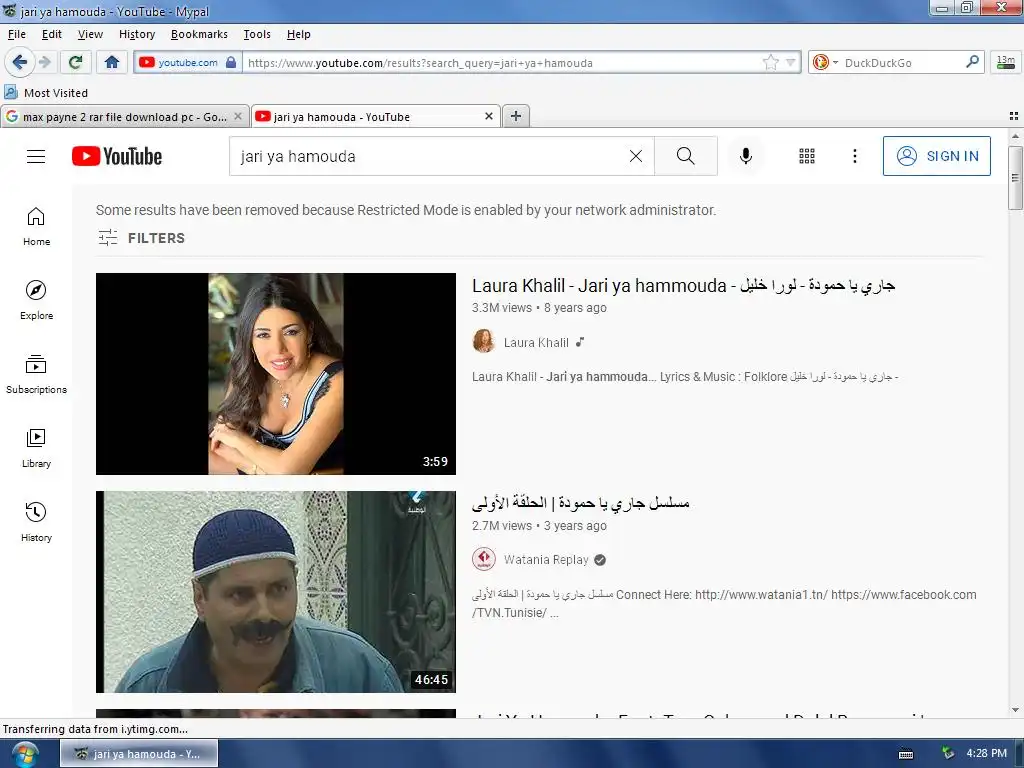Click the Laura Khalil channel avatar
The image size is (1024, 768).
[x=483, y=342]
